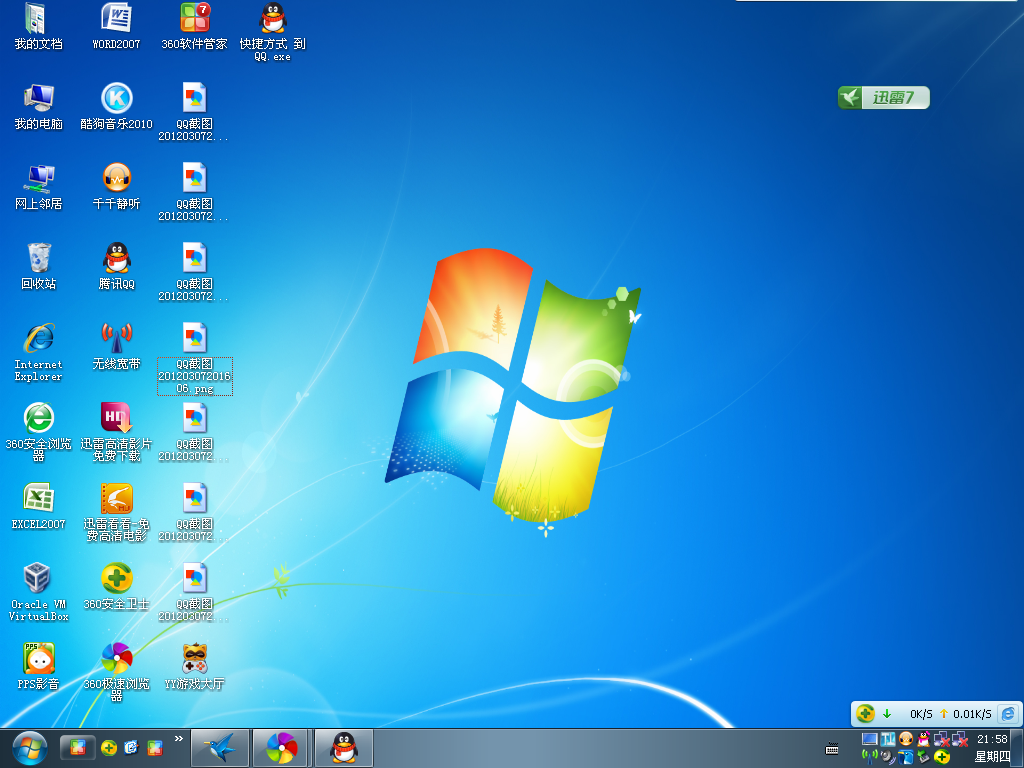Image resolution: width=1024 pixels, height=768 pixels.
Task: Click the Windows Start orb
Action: click(x=29, y=748)
